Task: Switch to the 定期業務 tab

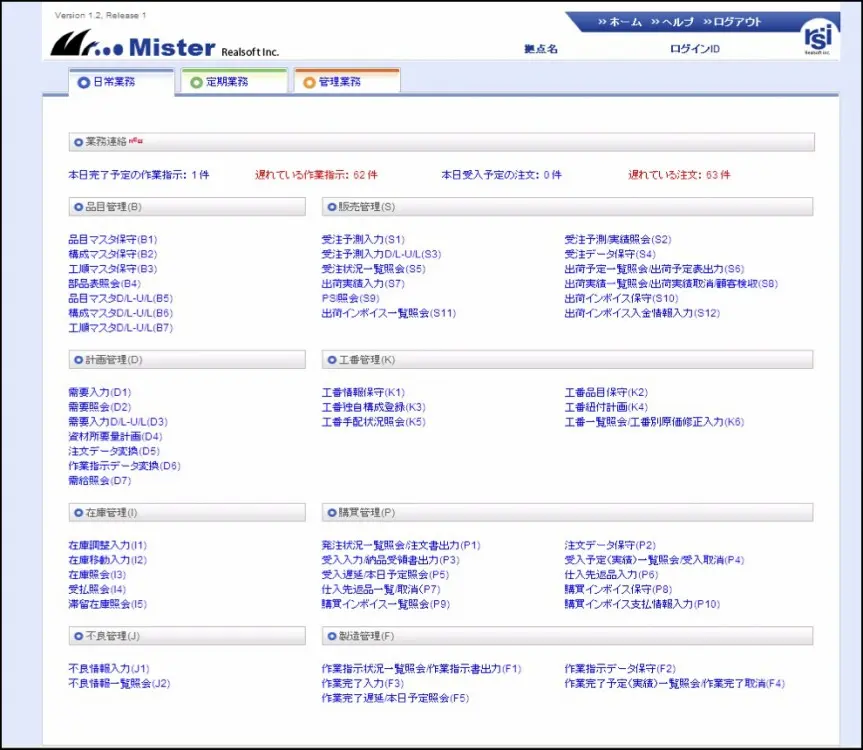Action: 234,82
